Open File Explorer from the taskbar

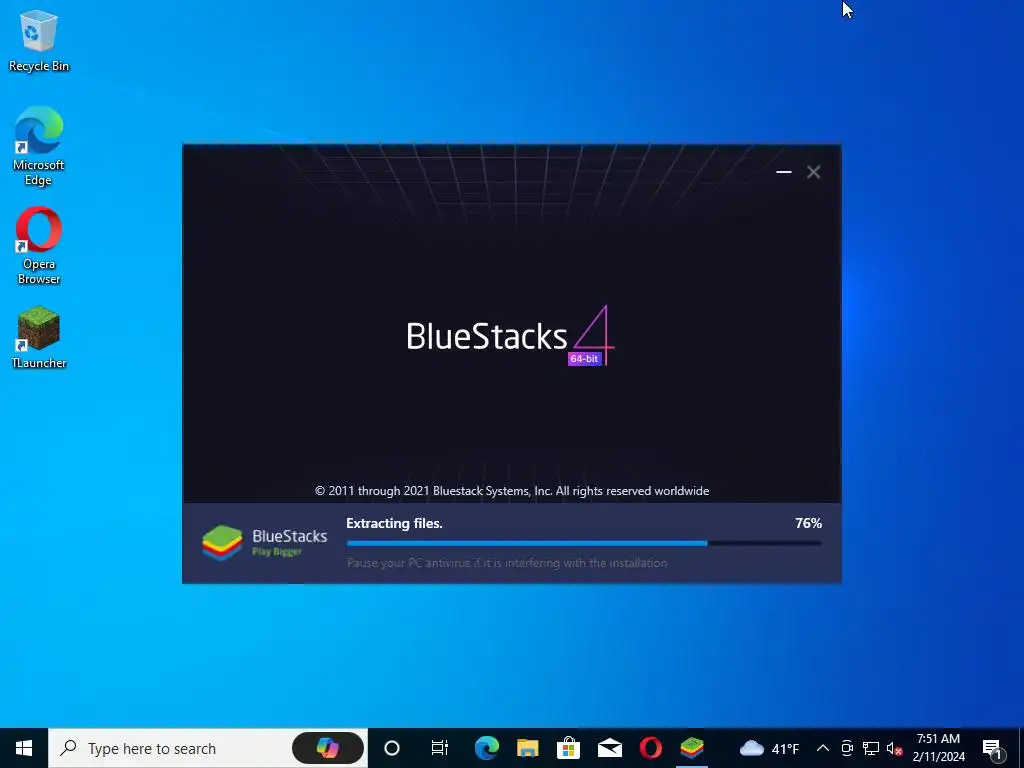(528, 748)
